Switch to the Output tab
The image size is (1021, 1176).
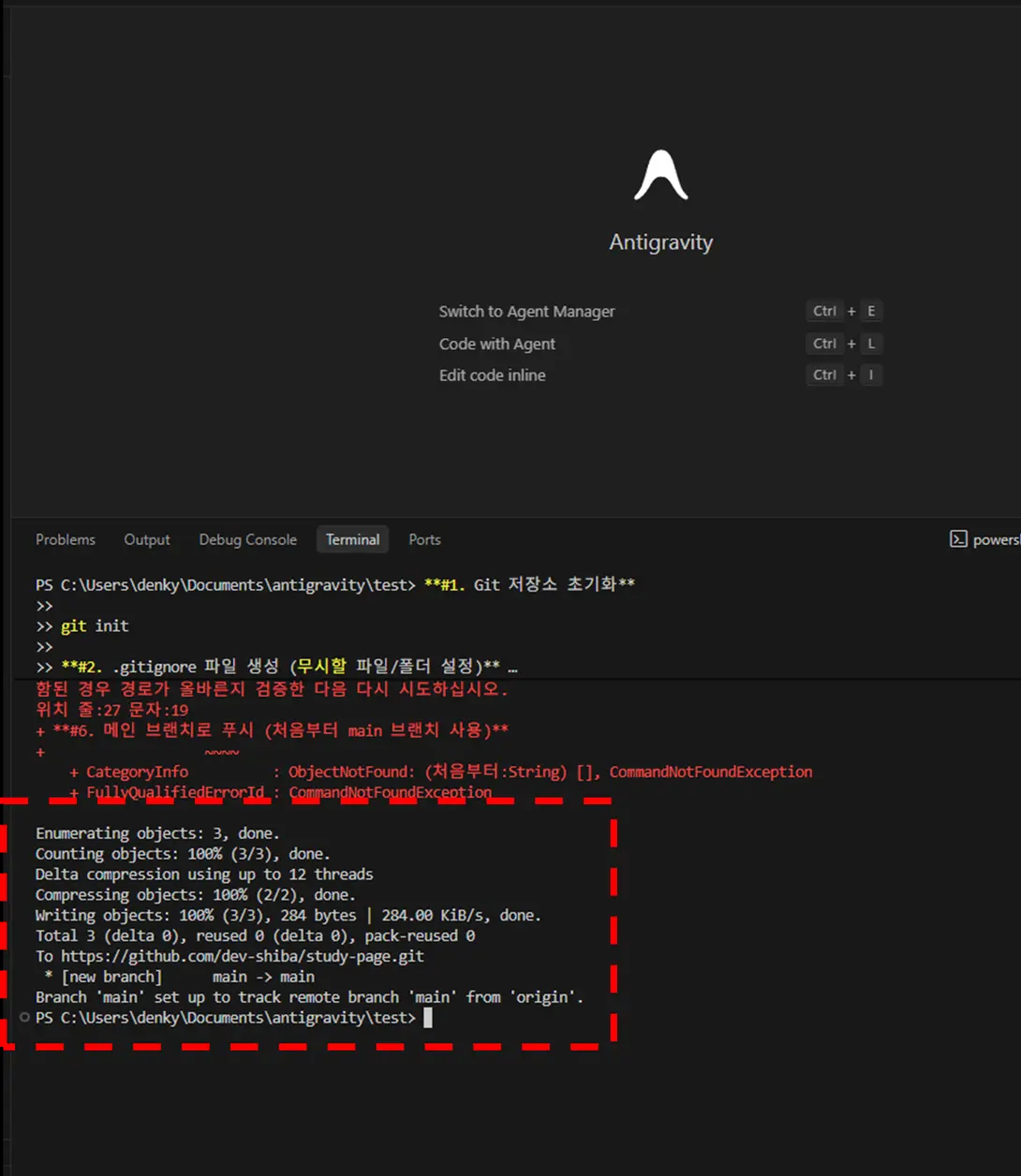tap(147, 539)
